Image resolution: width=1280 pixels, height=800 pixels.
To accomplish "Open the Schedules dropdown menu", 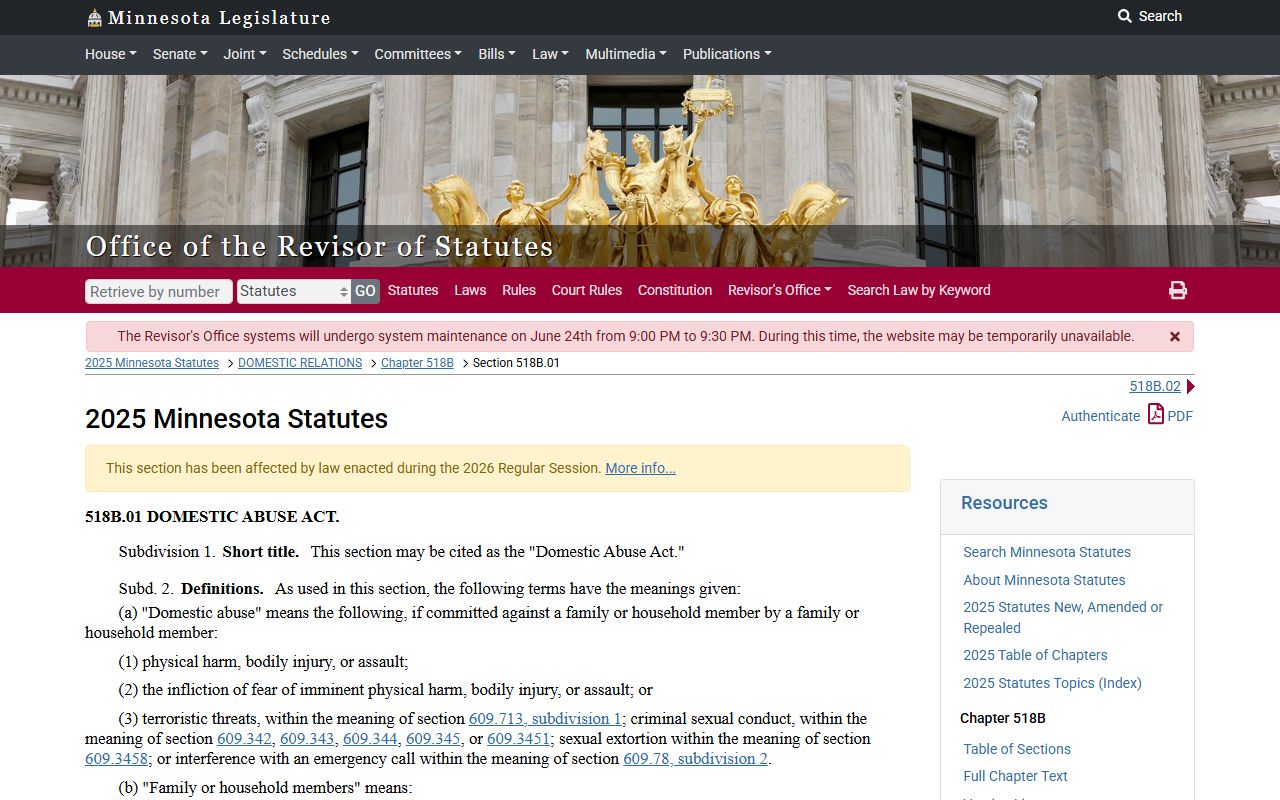I will (320, 54).
